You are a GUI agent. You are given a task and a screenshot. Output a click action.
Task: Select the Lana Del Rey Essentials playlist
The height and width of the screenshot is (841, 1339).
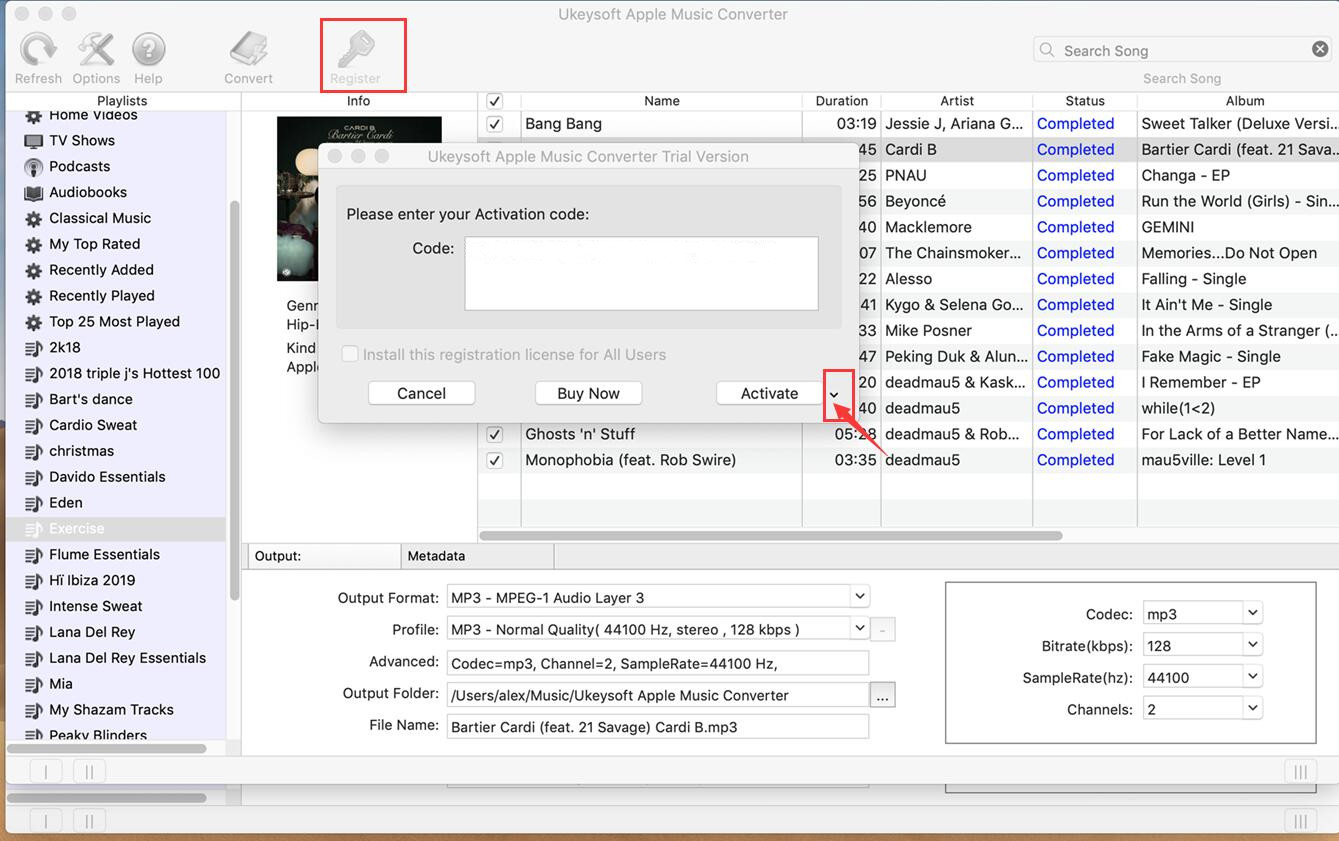[x=127, y=658]
